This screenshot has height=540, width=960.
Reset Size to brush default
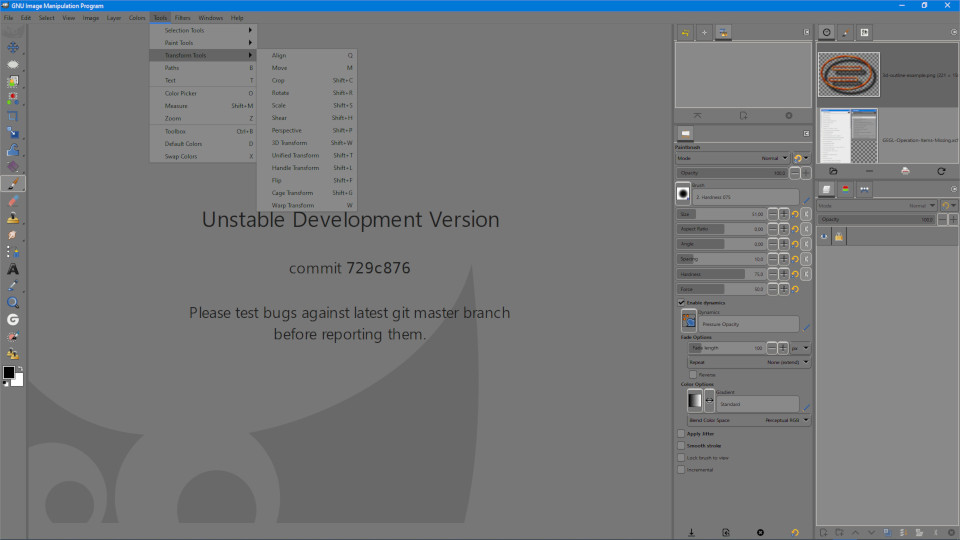[x=795, y=214]
